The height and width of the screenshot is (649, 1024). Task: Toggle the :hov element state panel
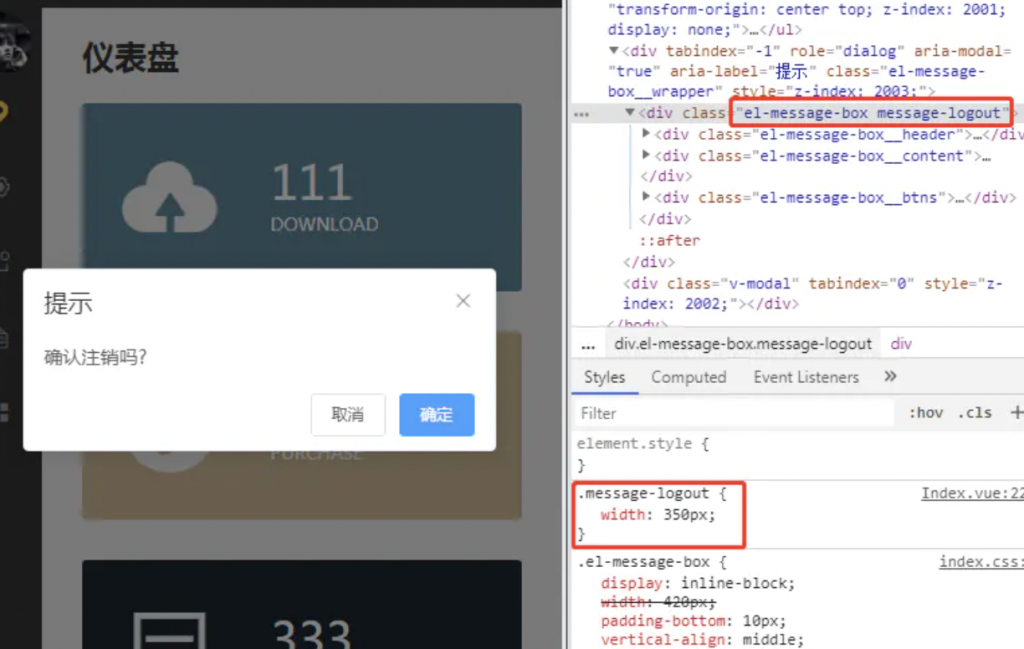925,412
